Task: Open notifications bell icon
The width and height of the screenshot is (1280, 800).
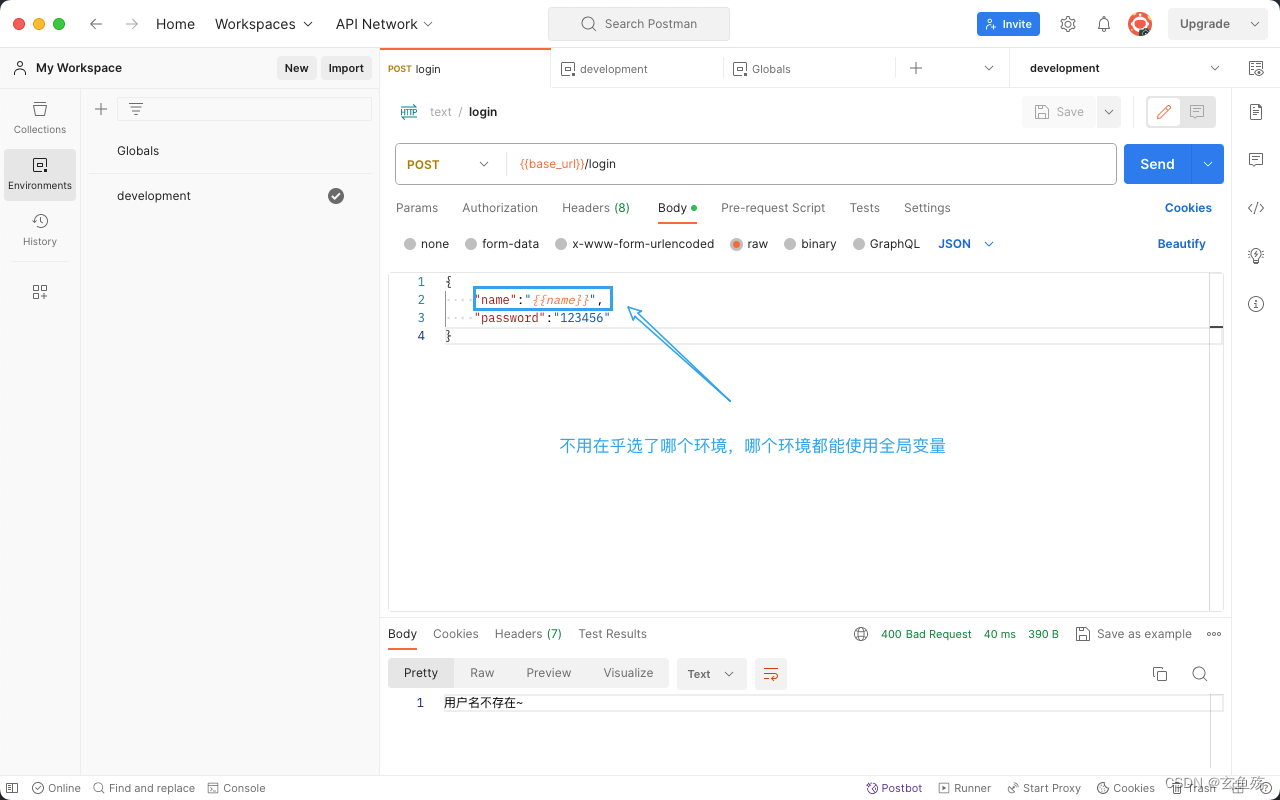Action: click(1104, 24)
